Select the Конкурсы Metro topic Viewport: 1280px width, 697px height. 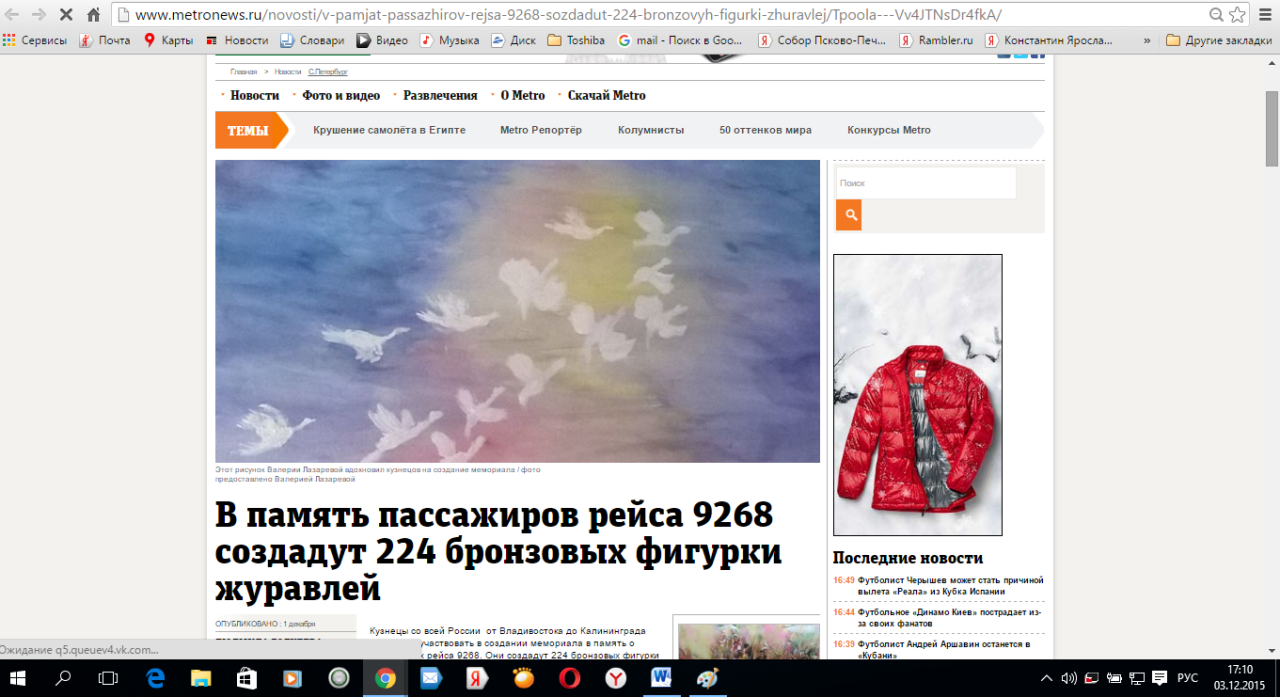tap(889, 130)
